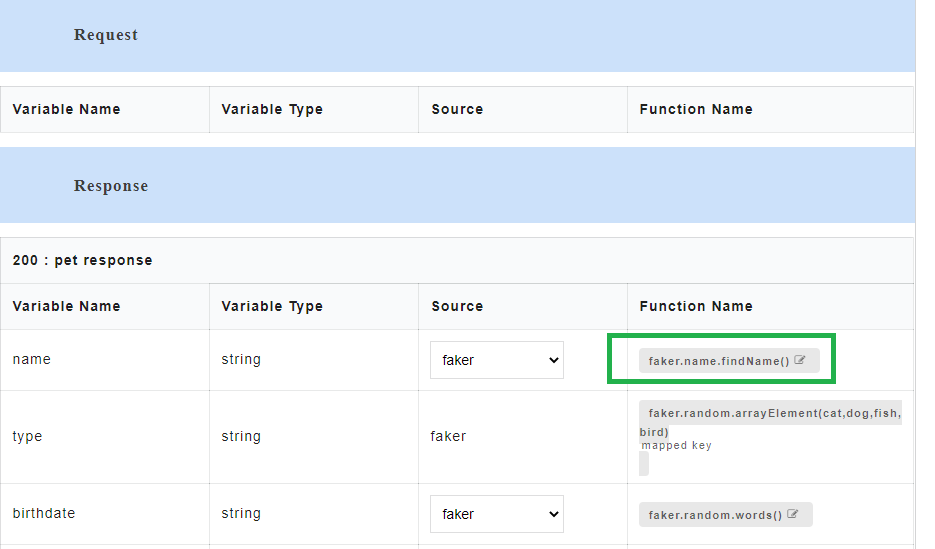Click the Request section header
The width and height of the screenshot is (935, 549).
[x=106, y=35]
